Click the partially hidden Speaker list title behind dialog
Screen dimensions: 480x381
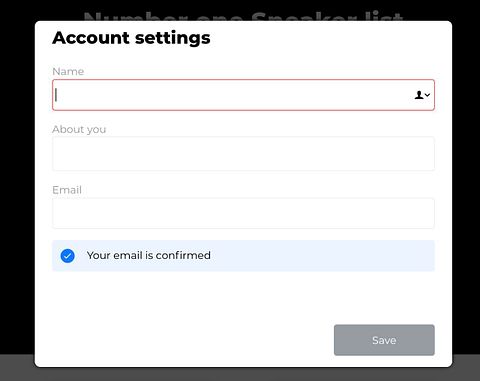coord(243,16)
